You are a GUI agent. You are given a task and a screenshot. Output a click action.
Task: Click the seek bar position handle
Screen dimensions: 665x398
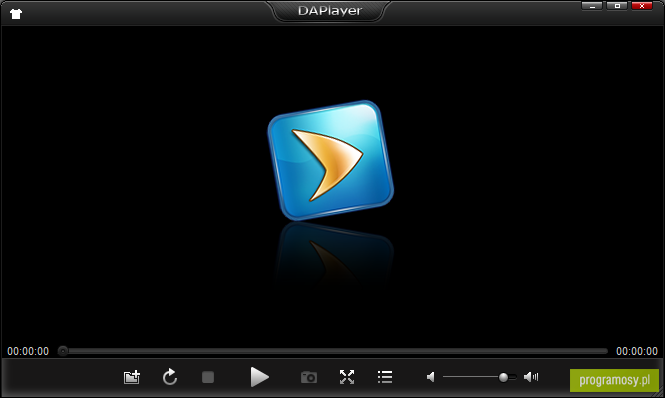pyautogui.click(x=63, y=351)
